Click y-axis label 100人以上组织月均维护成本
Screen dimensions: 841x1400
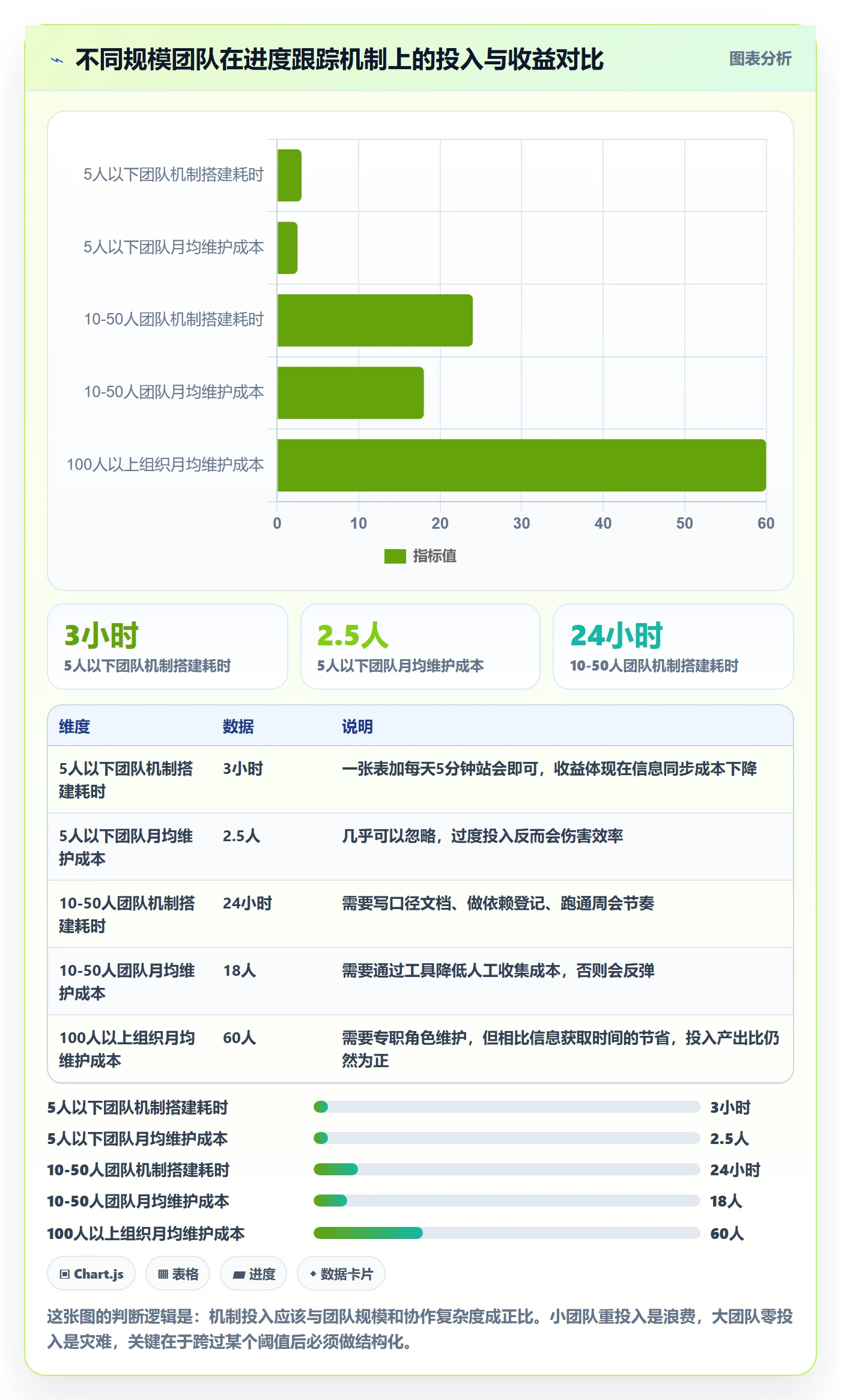point(165,465)
